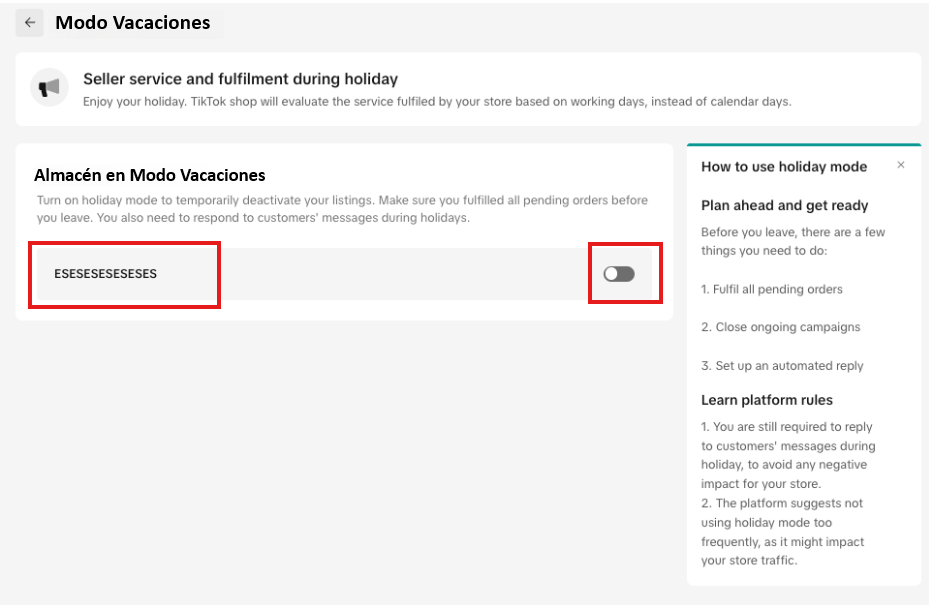Screen dimensions: 929x605
Task: Click the TikTok shop working days notice text
Action: pos(437,102)
